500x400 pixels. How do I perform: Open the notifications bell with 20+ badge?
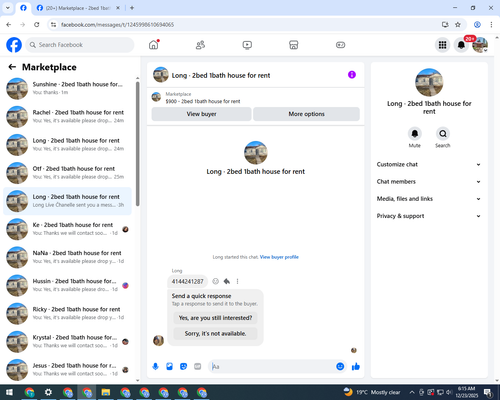click(x=461, y=45)
